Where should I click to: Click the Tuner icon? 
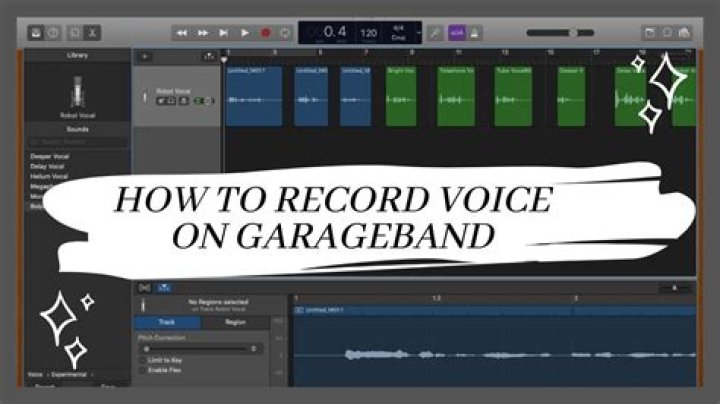tap(435, 33)
